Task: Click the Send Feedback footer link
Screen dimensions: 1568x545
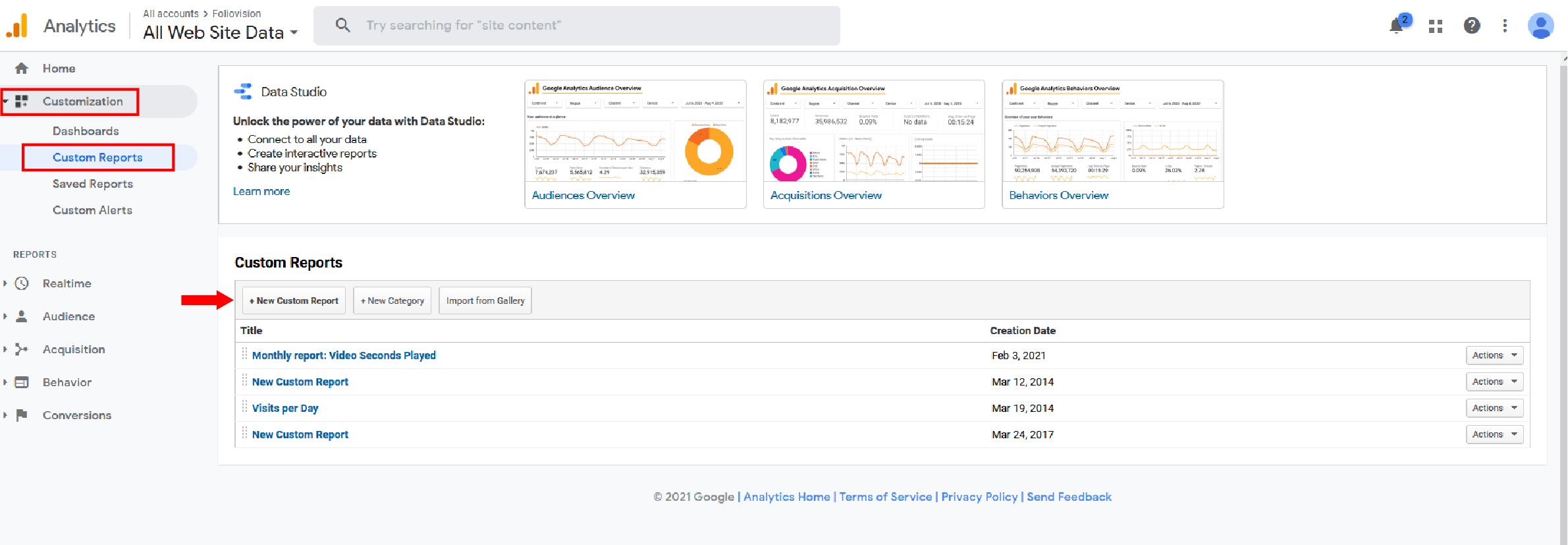Action: click(x=1069, y=497)
